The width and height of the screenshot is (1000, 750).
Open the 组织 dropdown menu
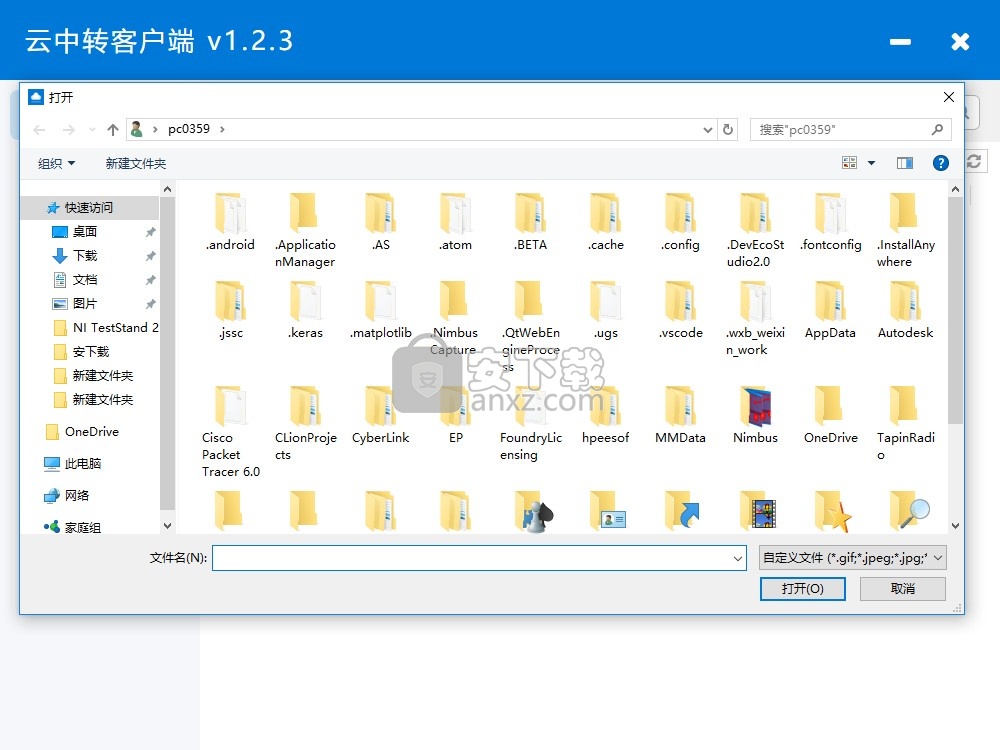pos(56,164)
